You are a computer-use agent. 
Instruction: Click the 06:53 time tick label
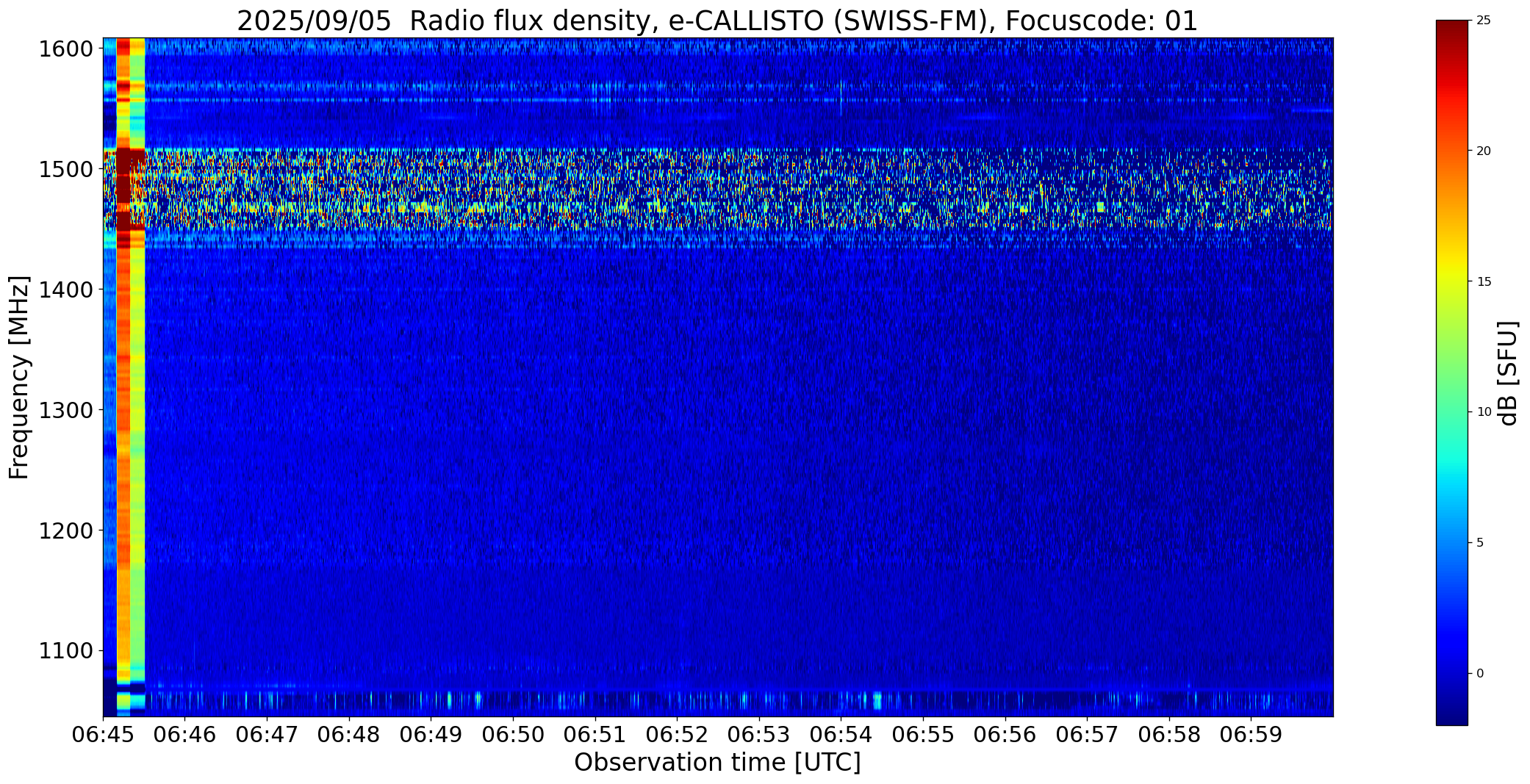(x=759, y=734)
